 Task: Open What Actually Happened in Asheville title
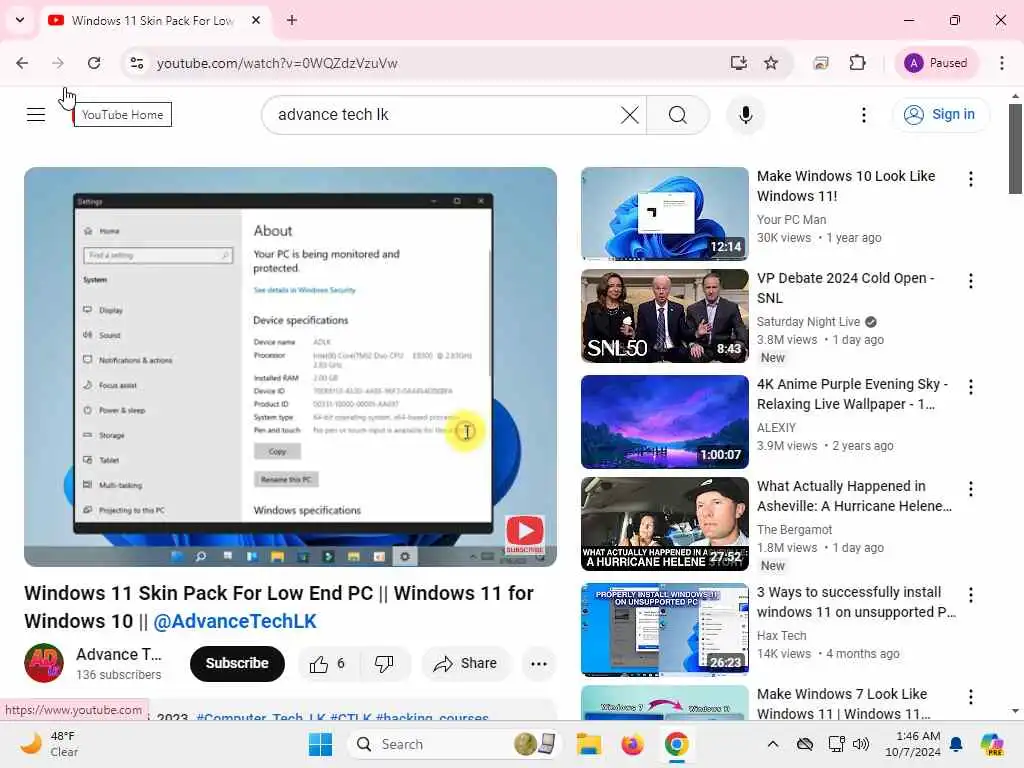pos(854,496)
